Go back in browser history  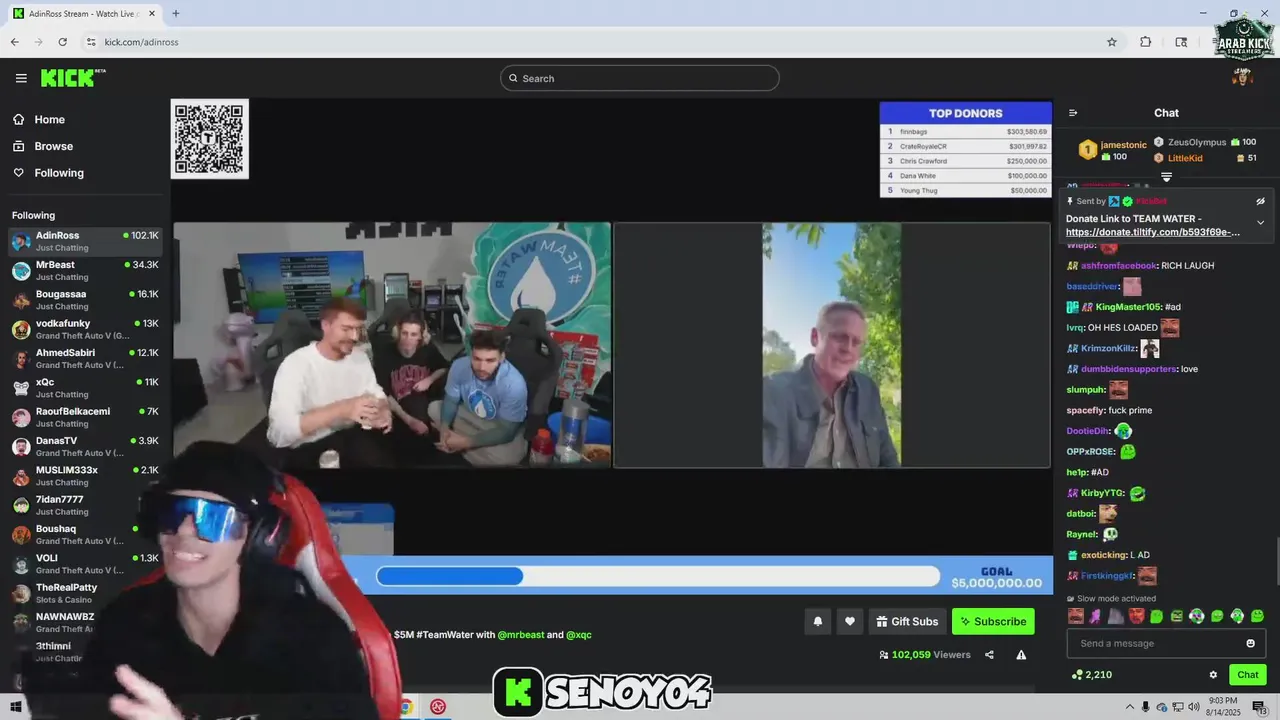point(15,42)
